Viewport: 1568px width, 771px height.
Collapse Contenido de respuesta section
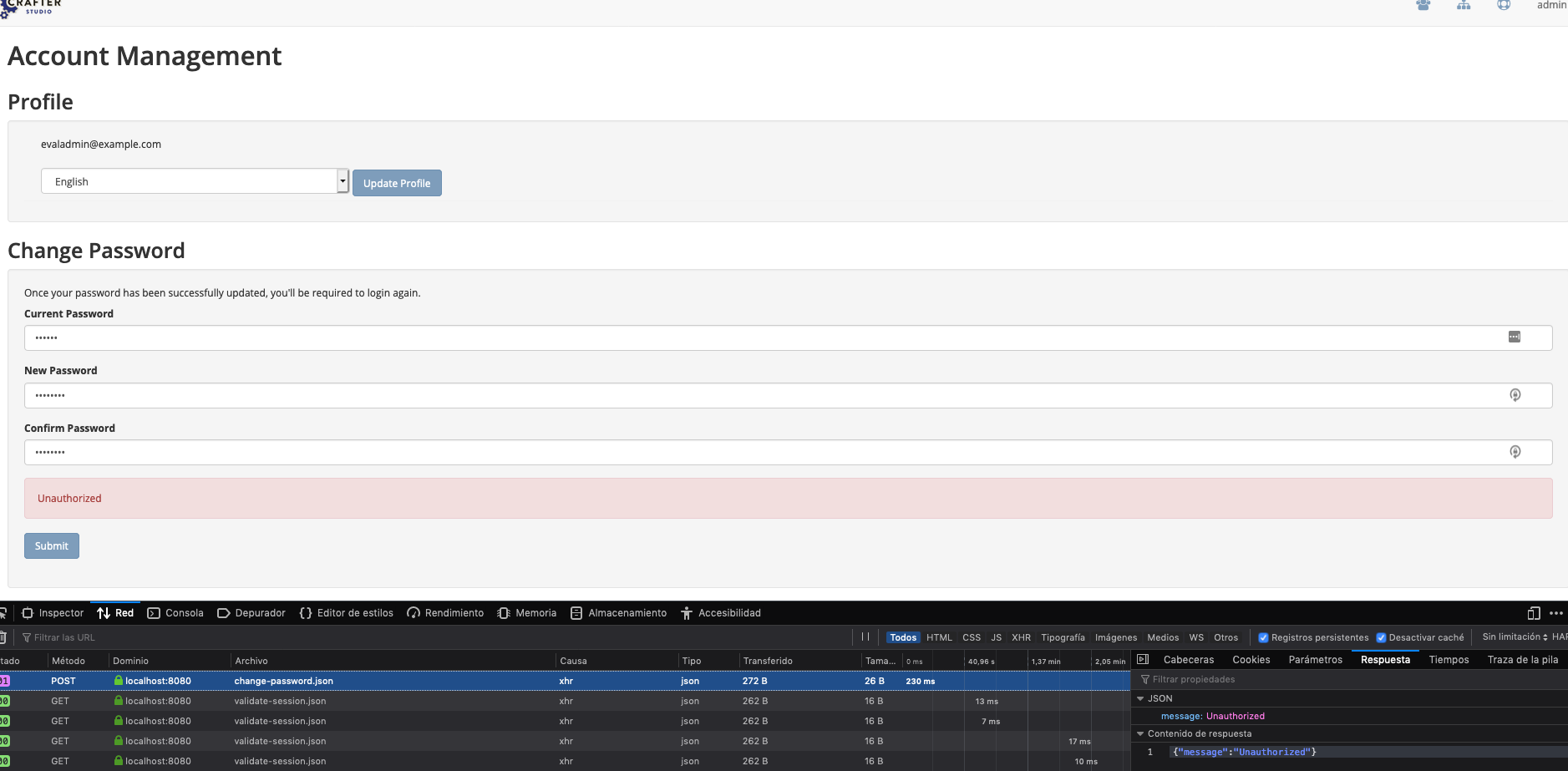tap(1140, 733)
